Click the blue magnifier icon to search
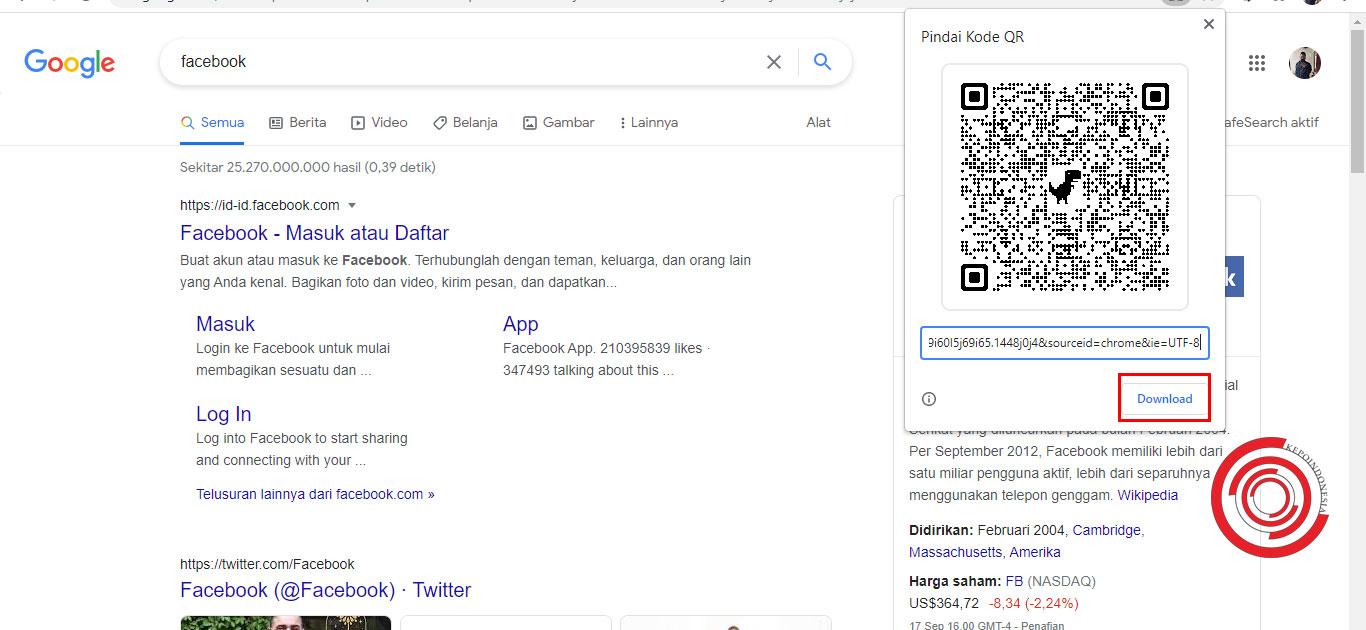1366x630 pixels. click(822, 61)
